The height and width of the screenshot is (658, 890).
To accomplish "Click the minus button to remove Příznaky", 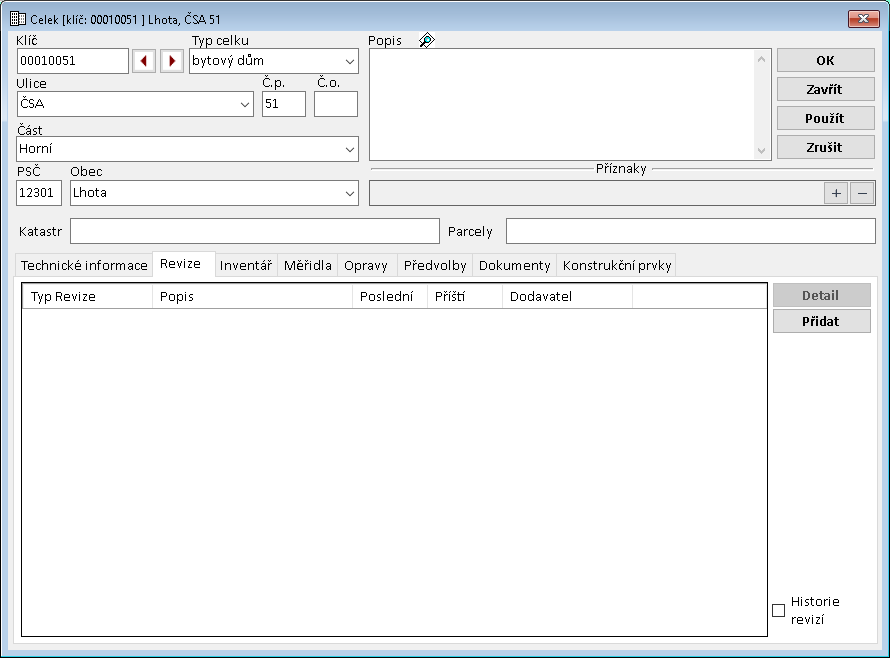I will [x=861, y=193].
